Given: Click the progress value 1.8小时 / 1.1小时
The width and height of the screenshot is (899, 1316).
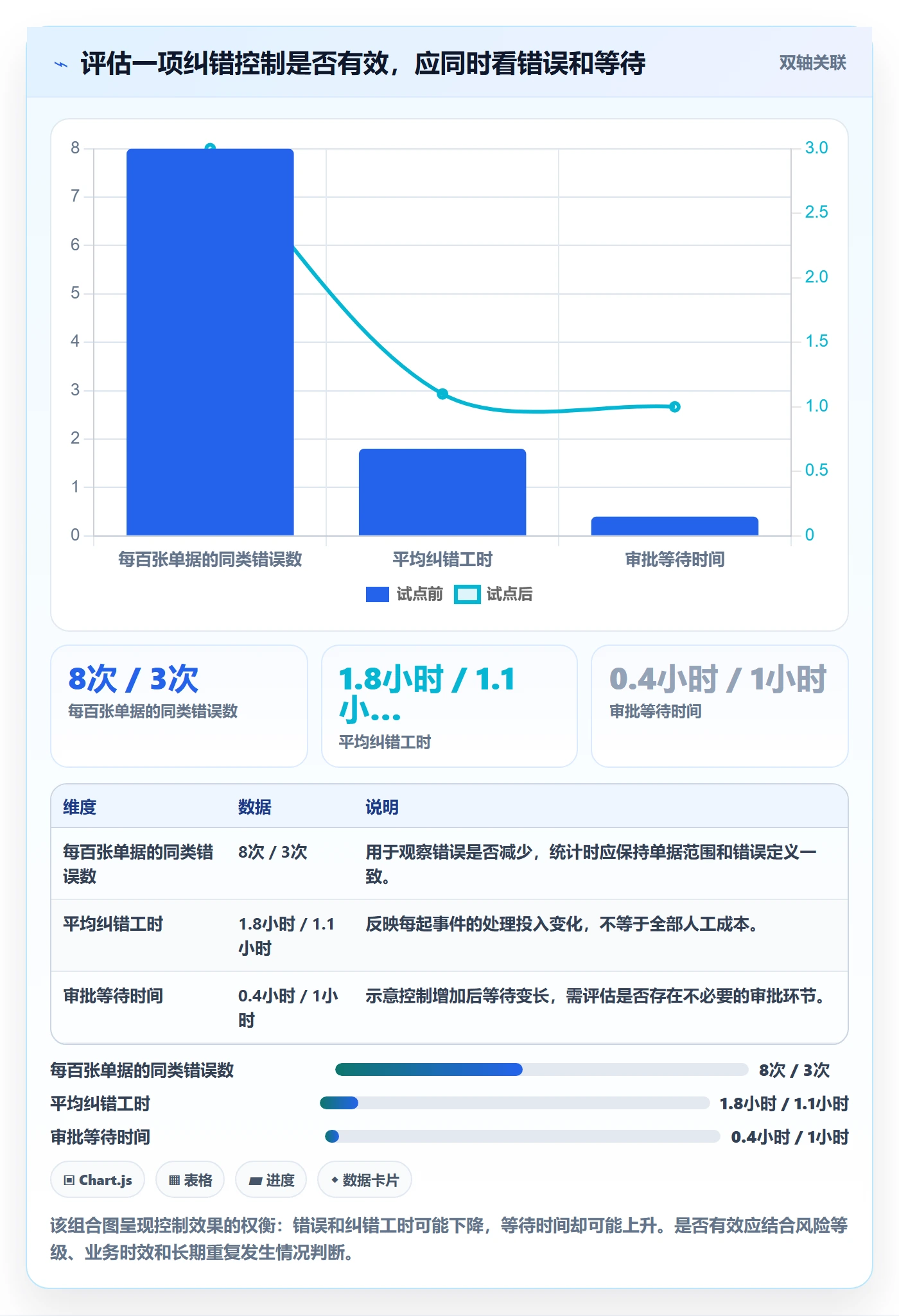Looking at the screenshot, I should [x=784, y=1103].
